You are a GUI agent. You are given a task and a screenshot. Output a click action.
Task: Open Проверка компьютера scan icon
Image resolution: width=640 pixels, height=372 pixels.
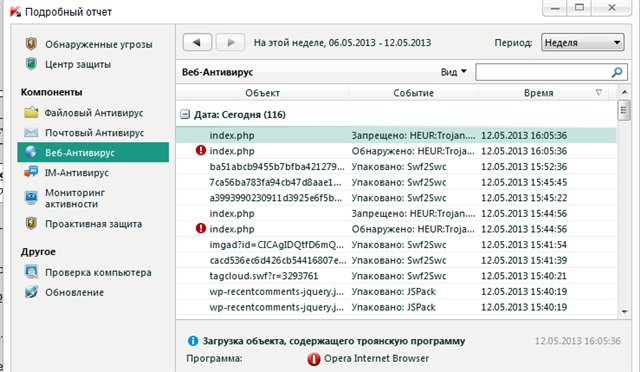31,272
